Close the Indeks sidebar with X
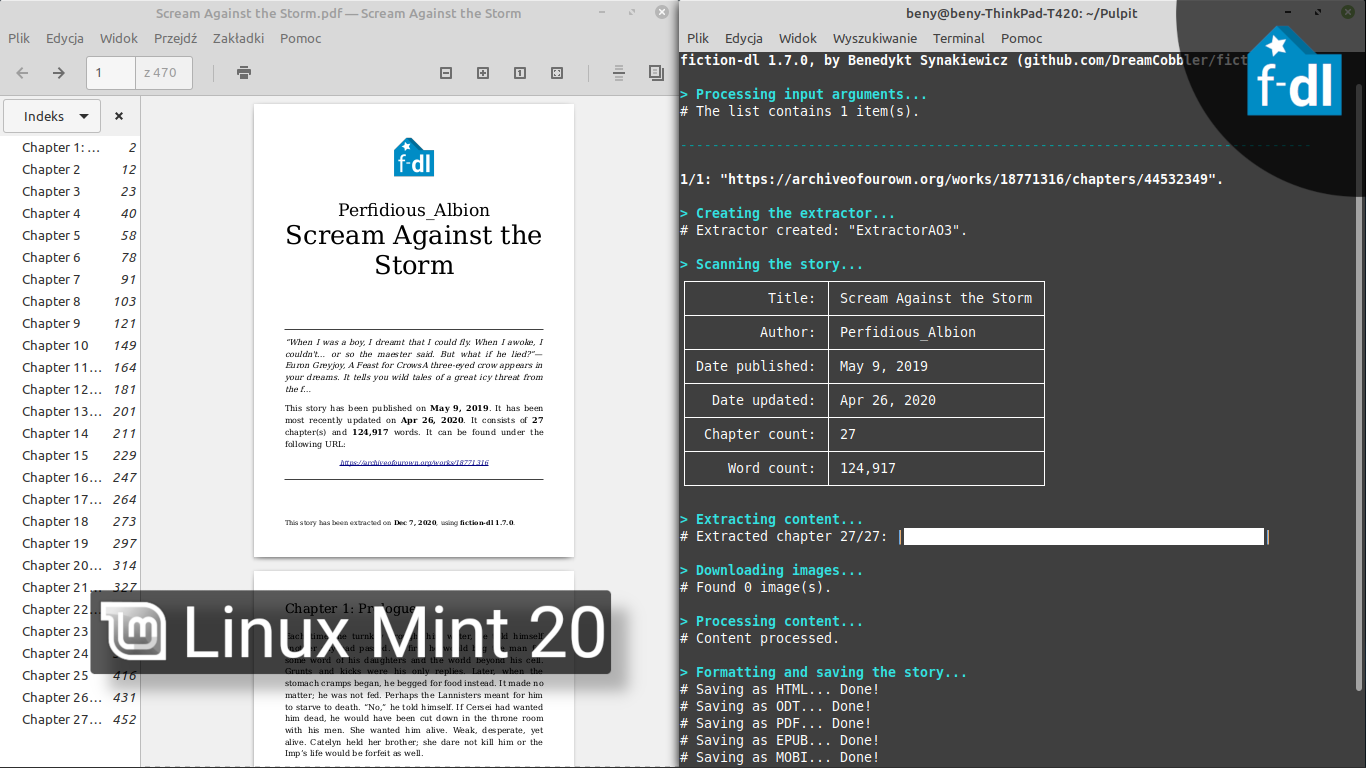This screenshot has width=1366, height=768. [119, 116]
